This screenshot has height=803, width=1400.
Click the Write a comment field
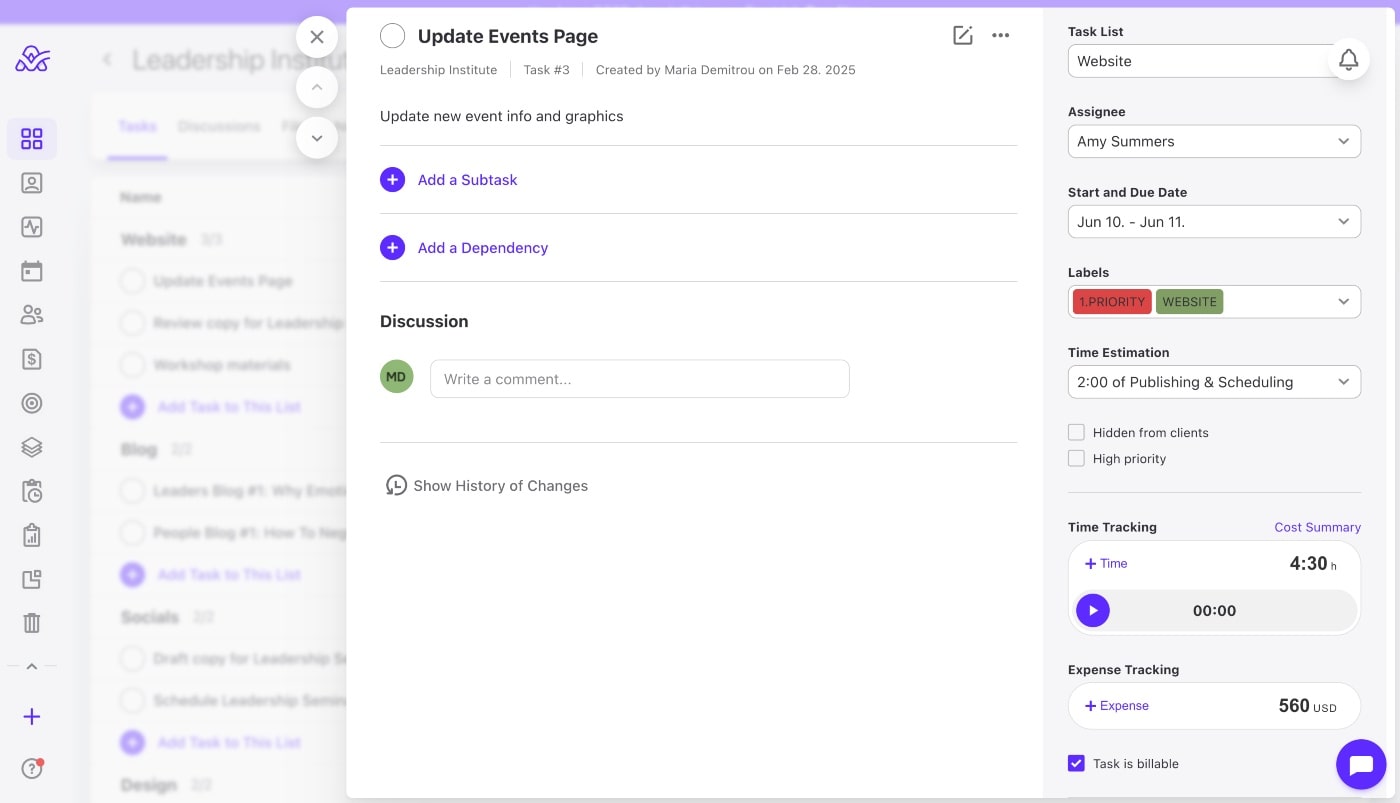tap(639, 379)
